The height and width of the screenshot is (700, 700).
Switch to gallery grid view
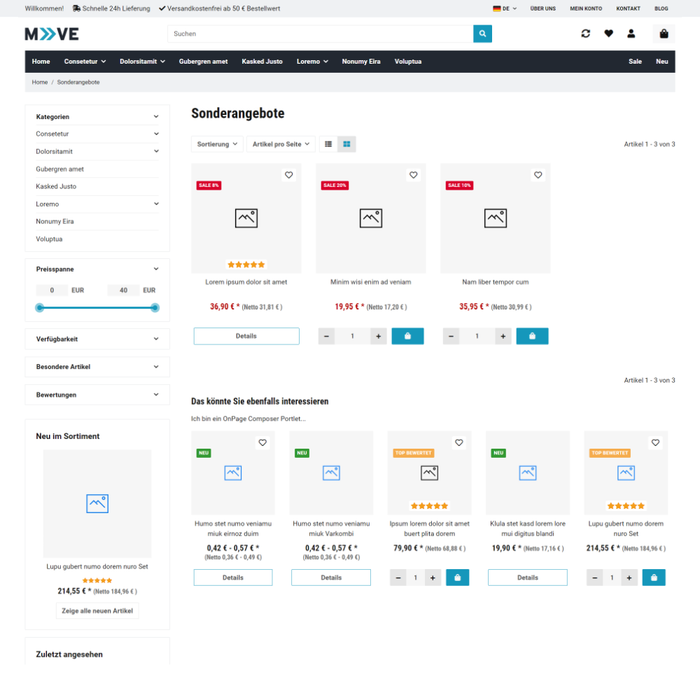click(x=346, y=144)
